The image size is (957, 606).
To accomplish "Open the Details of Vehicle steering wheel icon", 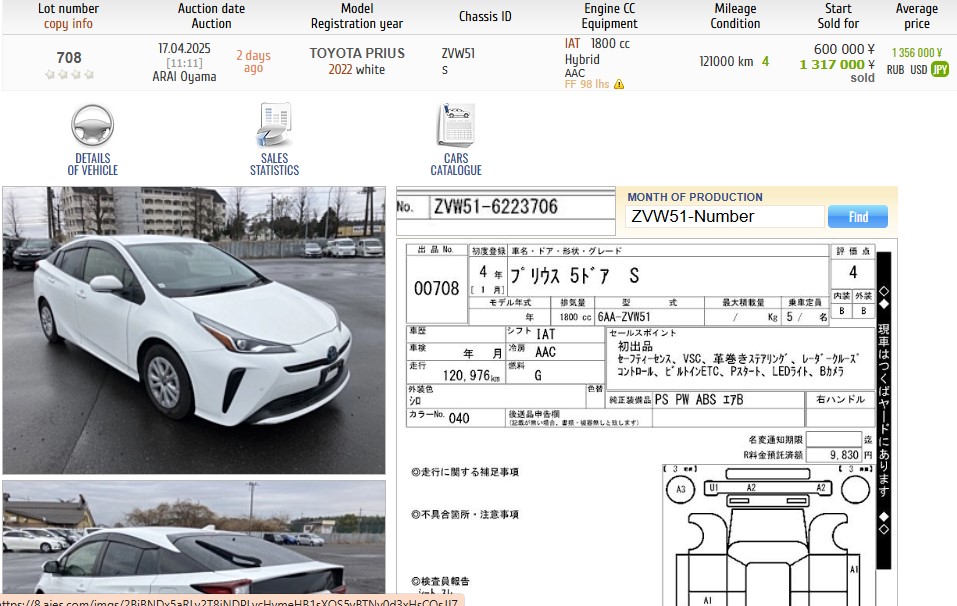I will click(92, 125).
